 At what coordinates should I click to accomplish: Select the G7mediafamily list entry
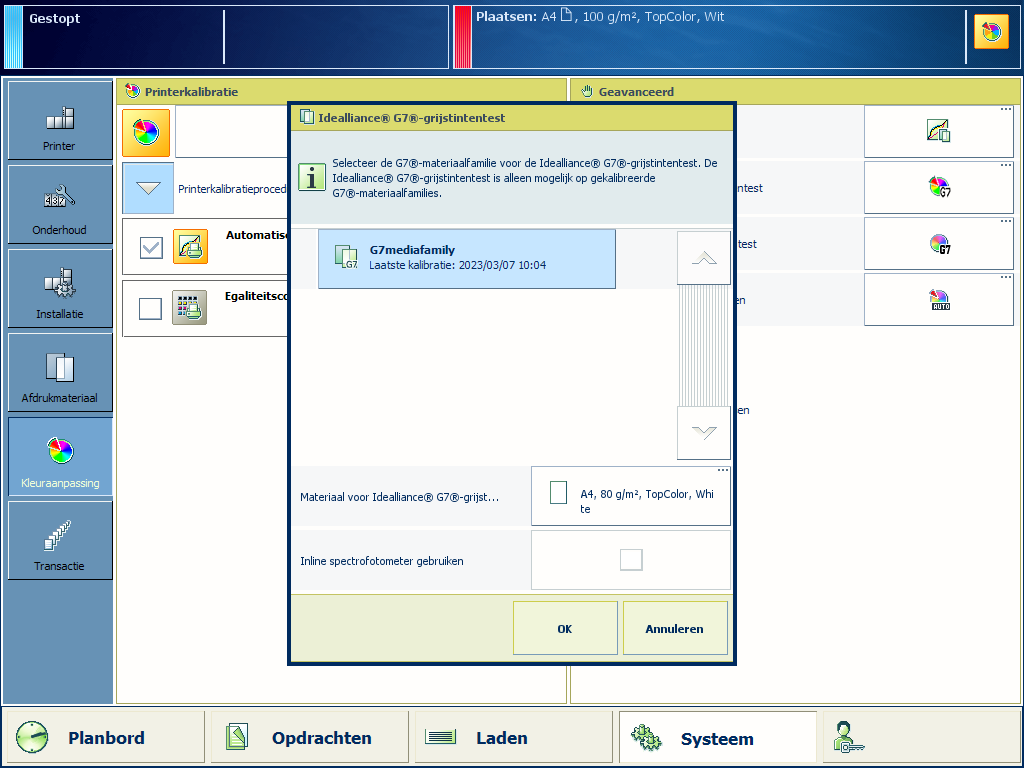point(466,258)
